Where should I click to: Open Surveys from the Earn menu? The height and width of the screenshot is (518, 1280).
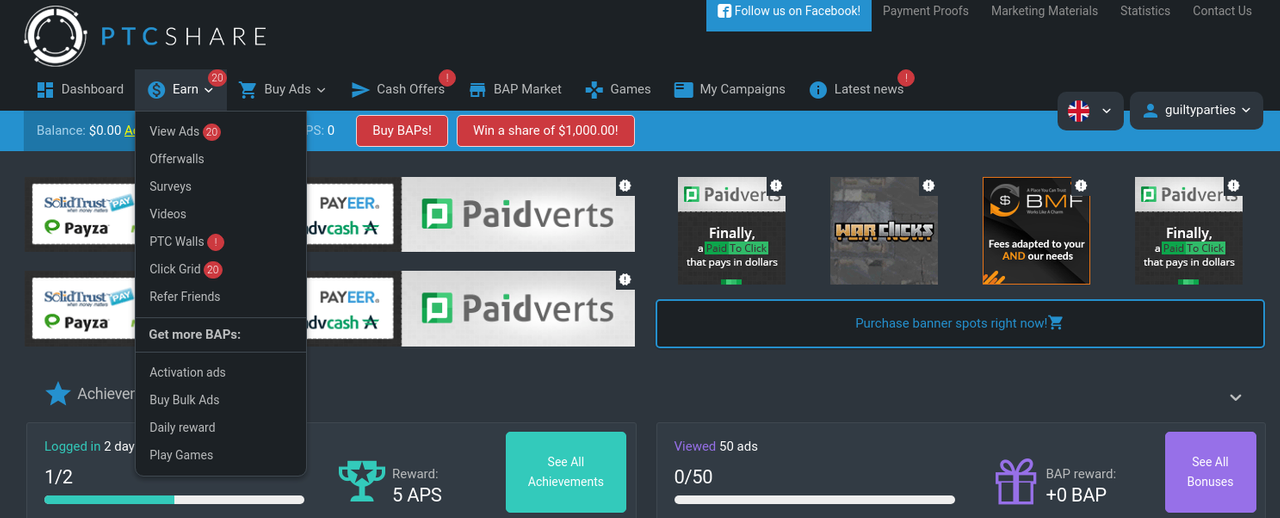pos(170,186)
